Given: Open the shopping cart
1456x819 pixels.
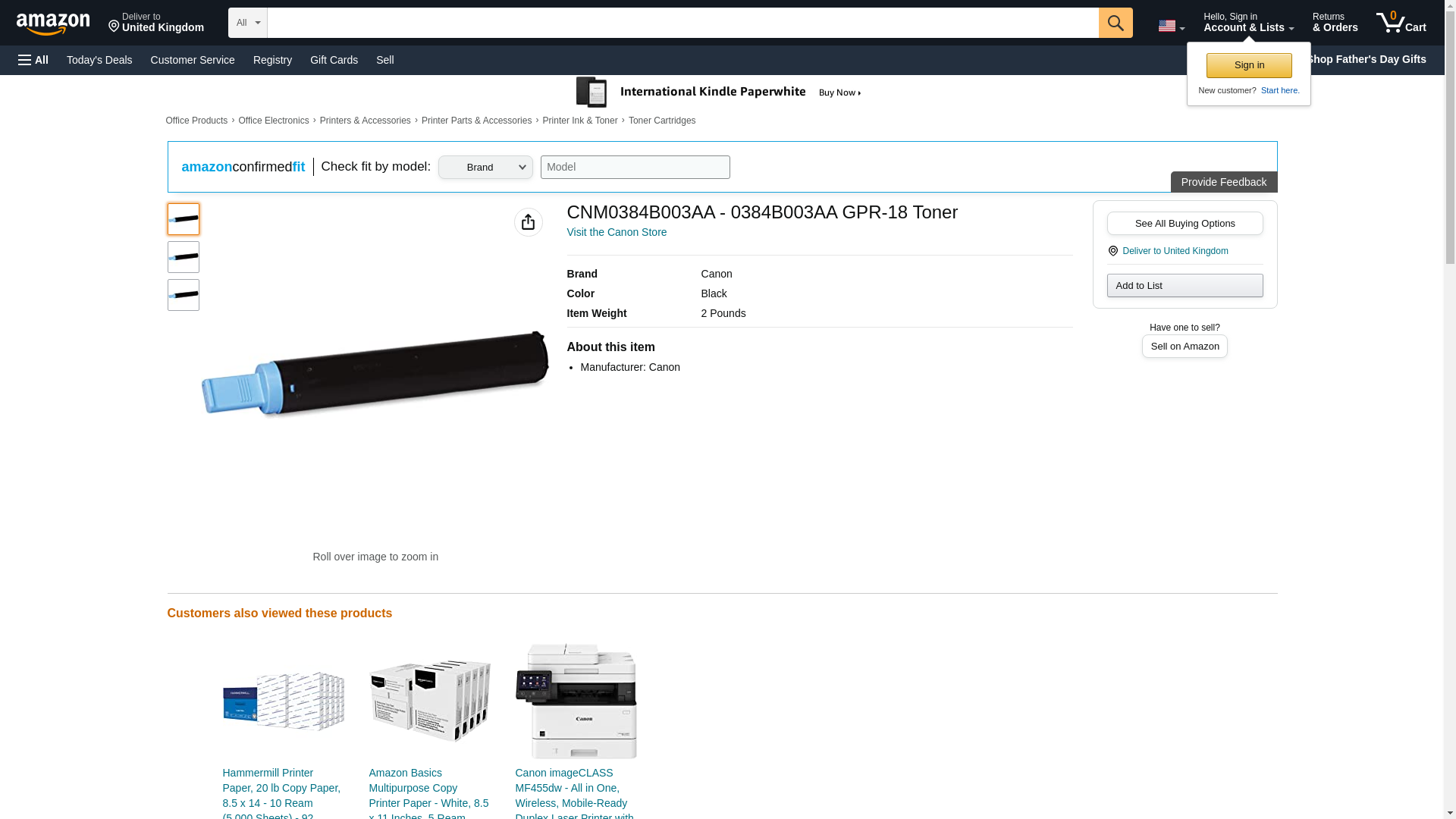Looking at the screenshot, I should [1401, 23].
